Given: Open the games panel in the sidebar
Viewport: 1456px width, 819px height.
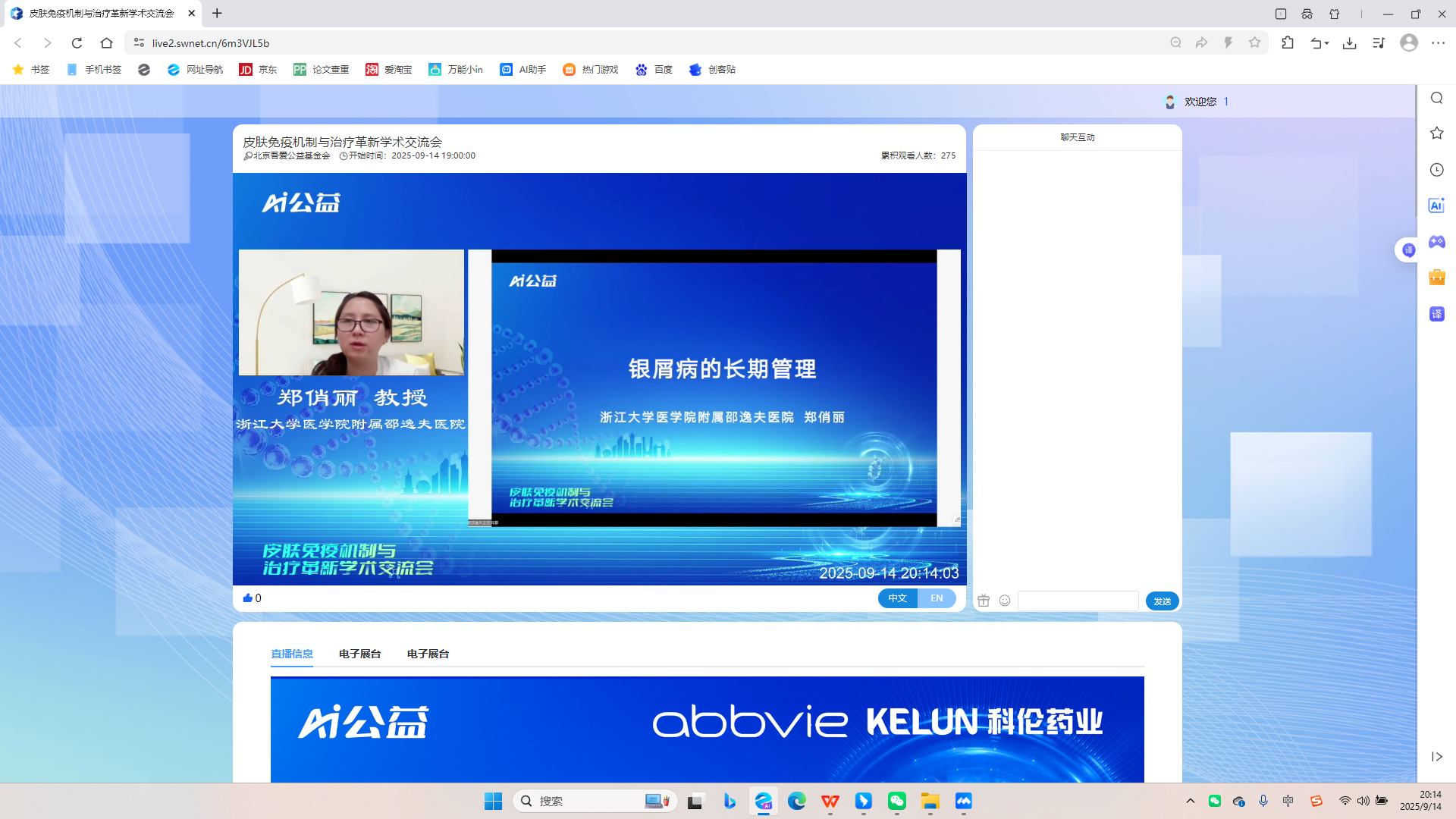Looking at the screenshot, I should tap(1436, 242).
